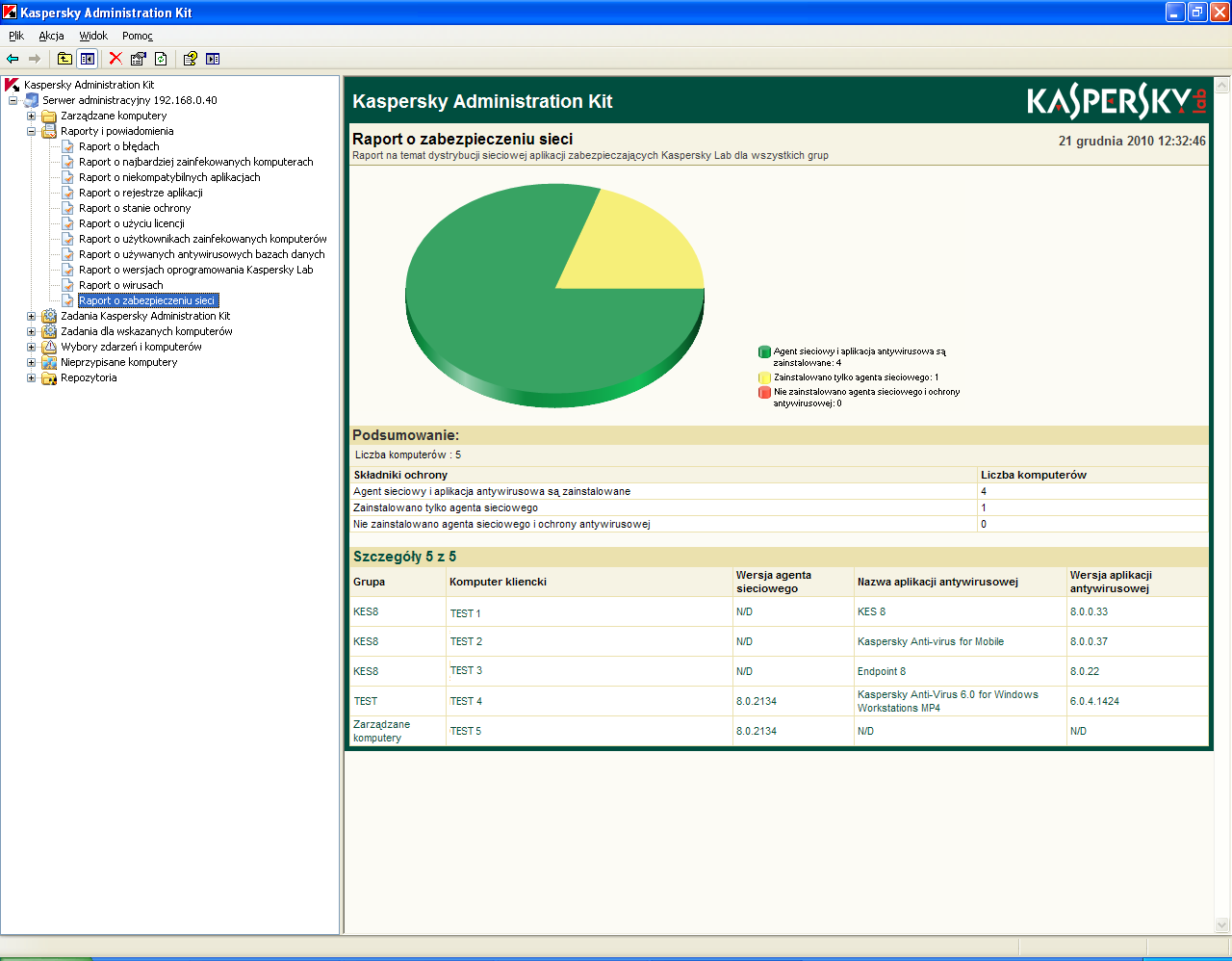This screenshot has height=961, width=1232.
Task: Open the Akcja menu
Action: coord(51,36)
